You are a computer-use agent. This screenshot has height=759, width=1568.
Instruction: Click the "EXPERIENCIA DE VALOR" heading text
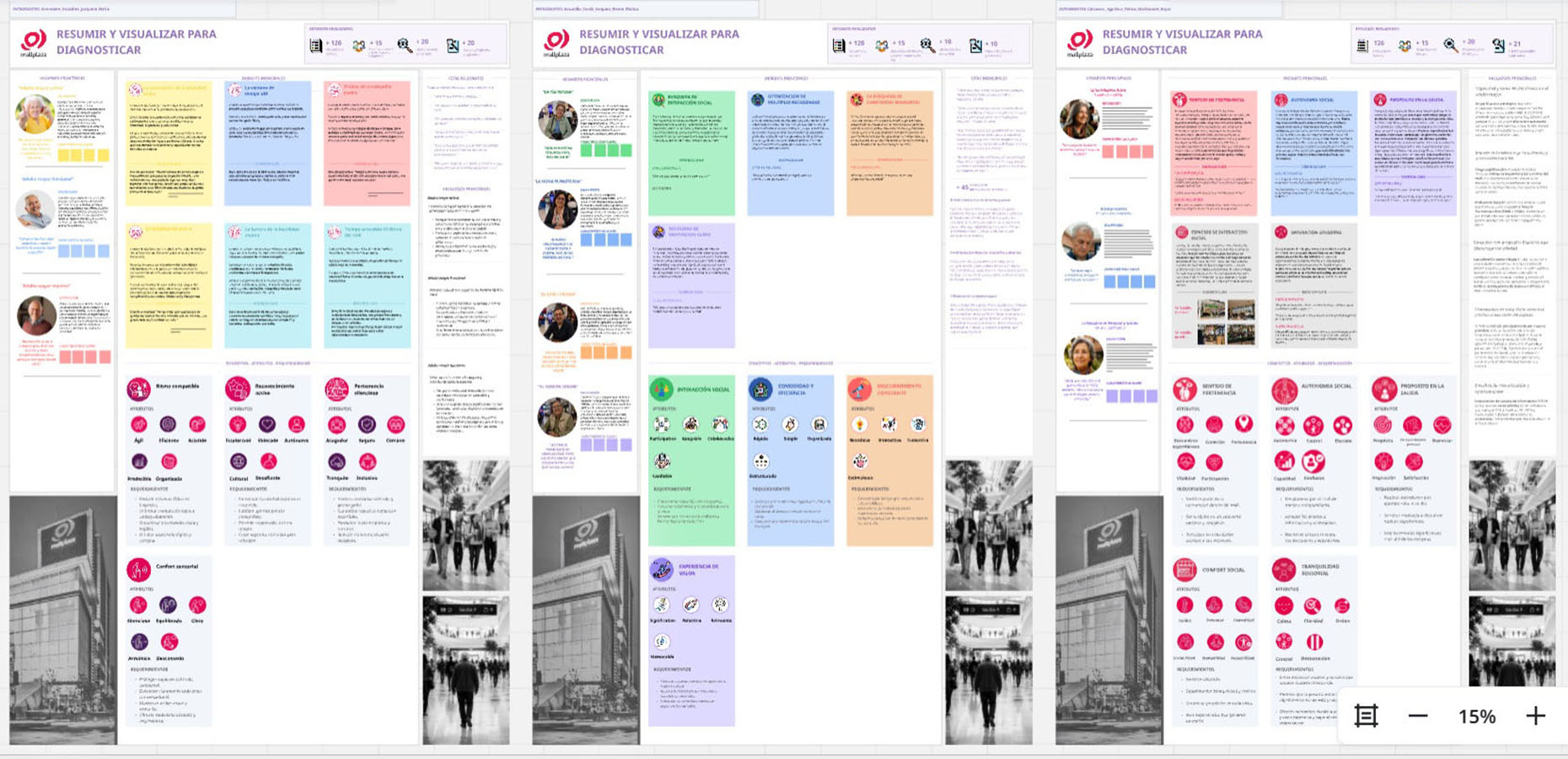(699, 569)
